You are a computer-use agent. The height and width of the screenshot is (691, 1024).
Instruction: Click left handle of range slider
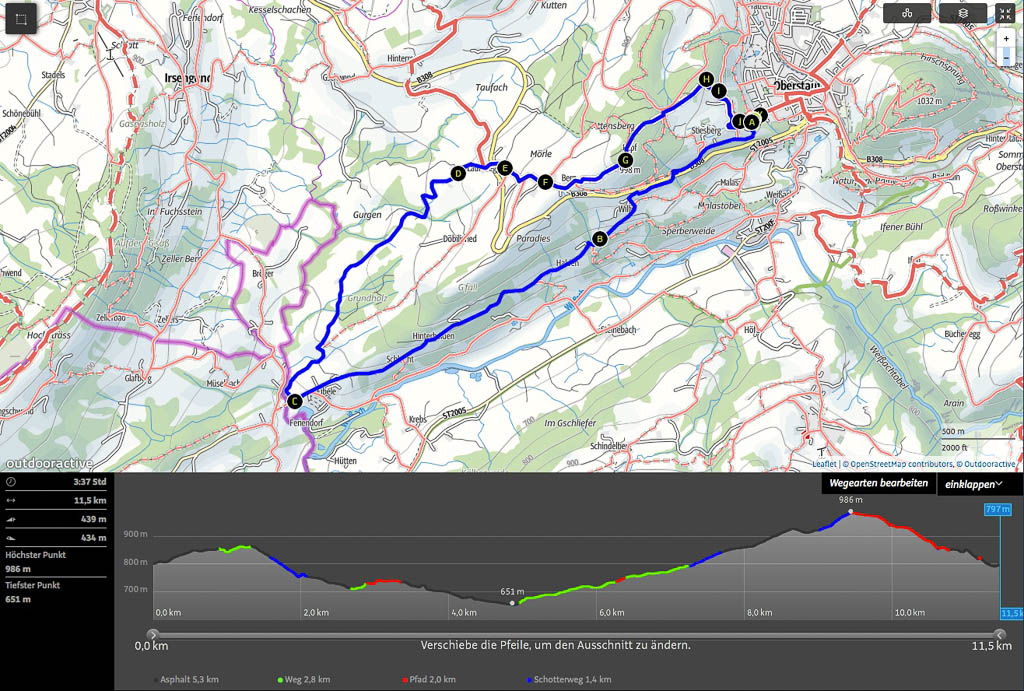[152, 634]
